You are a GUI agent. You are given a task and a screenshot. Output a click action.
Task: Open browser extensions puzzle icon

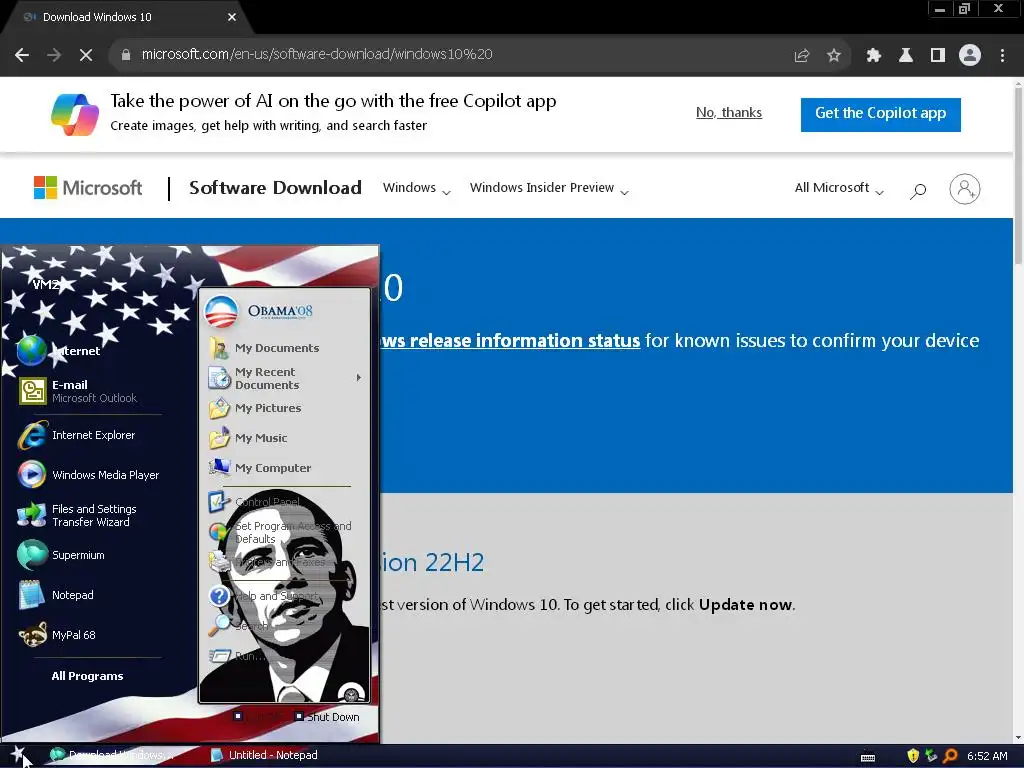pyautogui.click(x=874, y=56)
